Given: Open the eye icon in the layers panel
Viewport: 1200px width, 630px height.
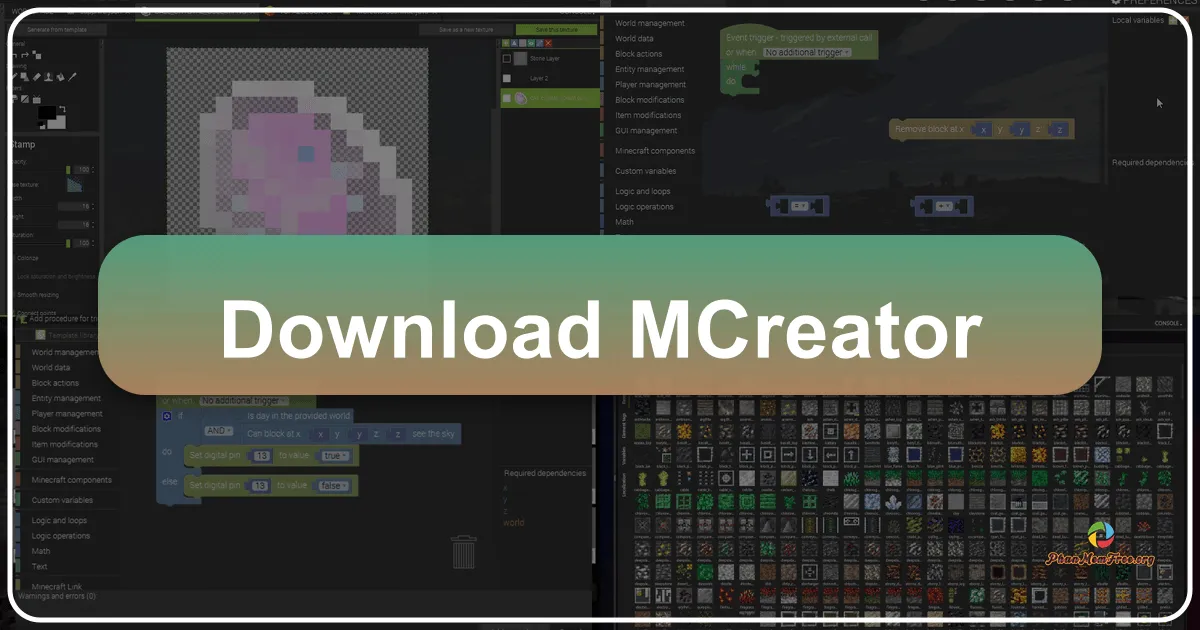Looking at the screenshot, I should (x=531, y=43).
